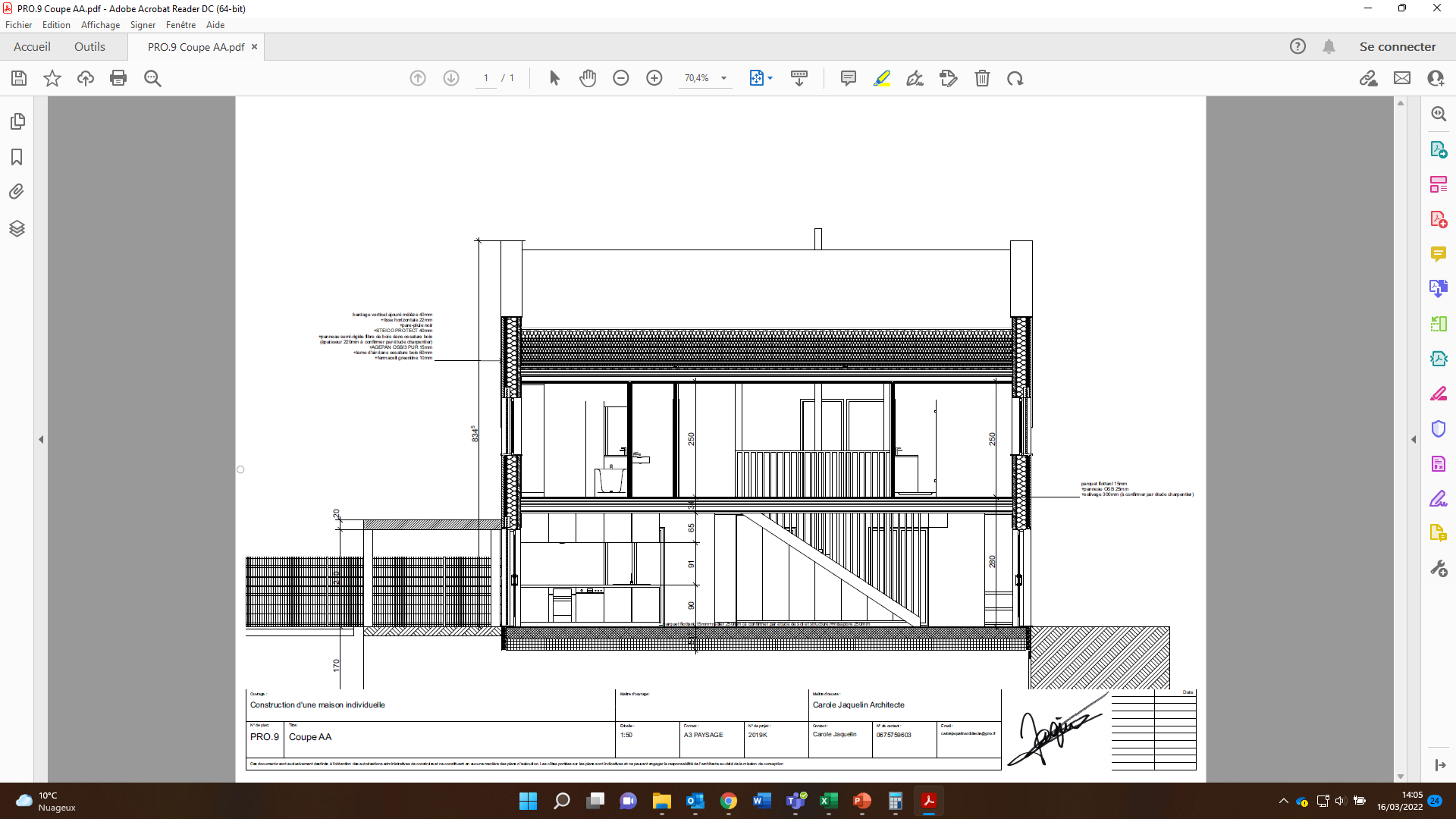Collapse the right tools pane arrow
1456x819 pixels.
coord(1414,439)
